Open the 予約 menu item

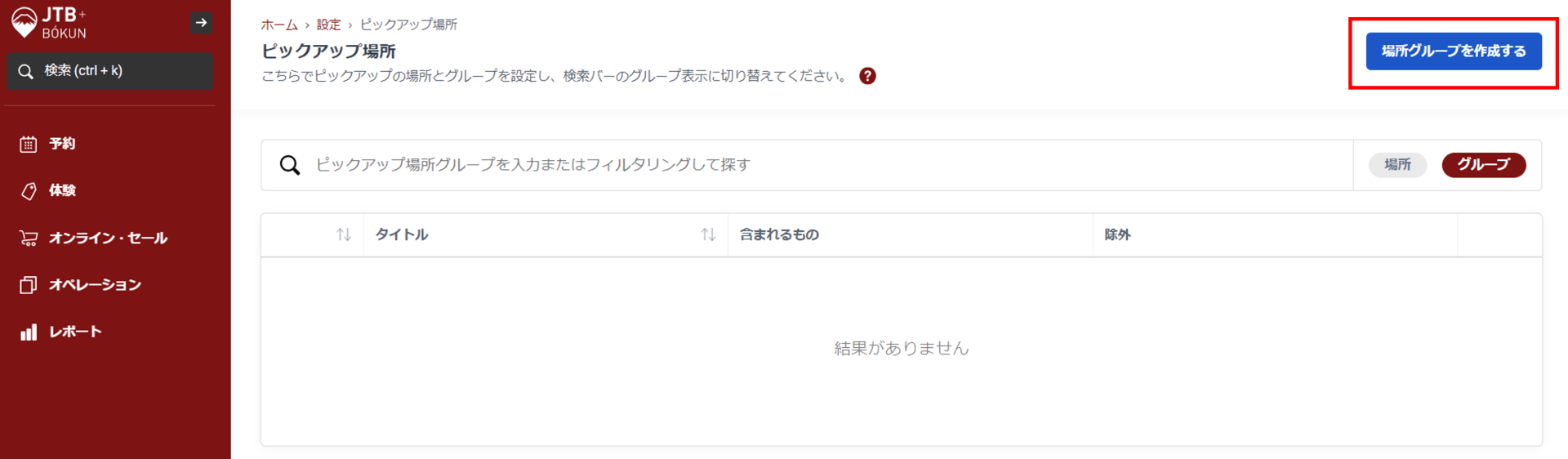coord(62,144)
